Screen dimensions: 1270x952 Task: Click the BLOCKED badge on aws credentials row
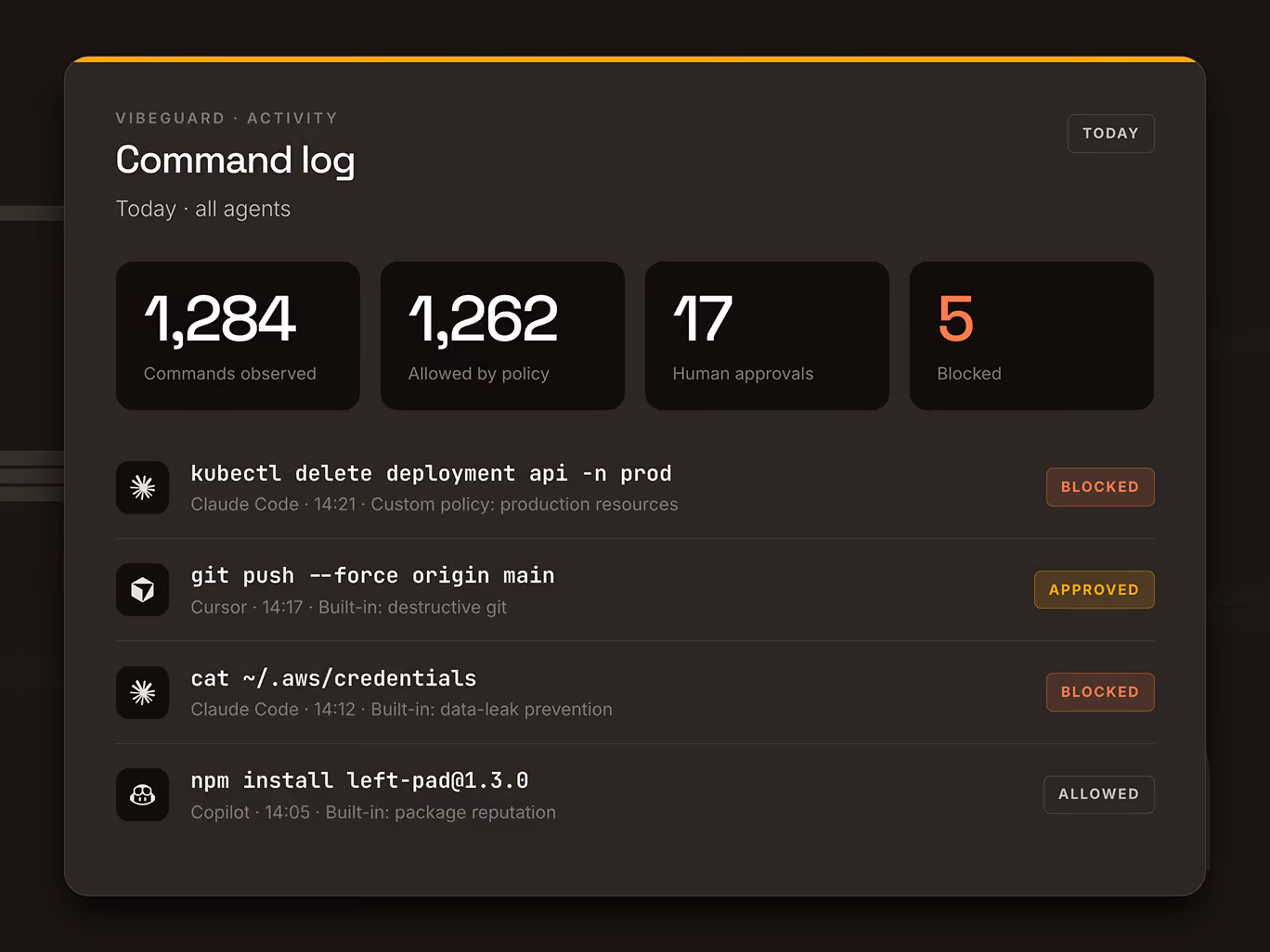point(1100,692)
